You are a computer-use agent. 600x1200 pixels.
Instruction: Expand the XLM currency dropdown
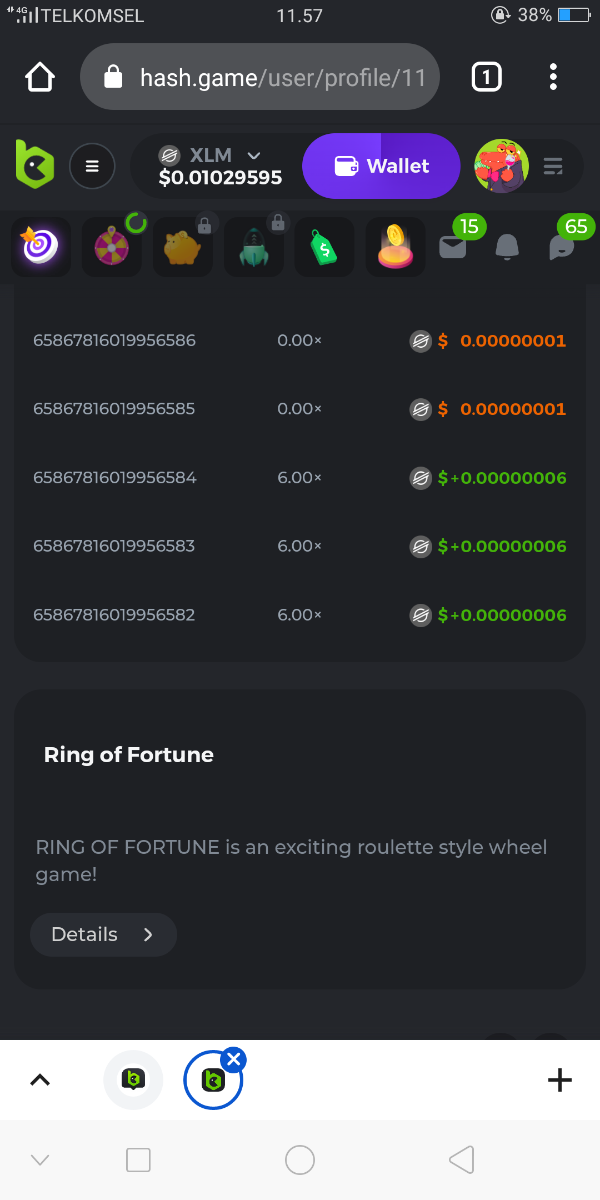[x=254, y=155]
